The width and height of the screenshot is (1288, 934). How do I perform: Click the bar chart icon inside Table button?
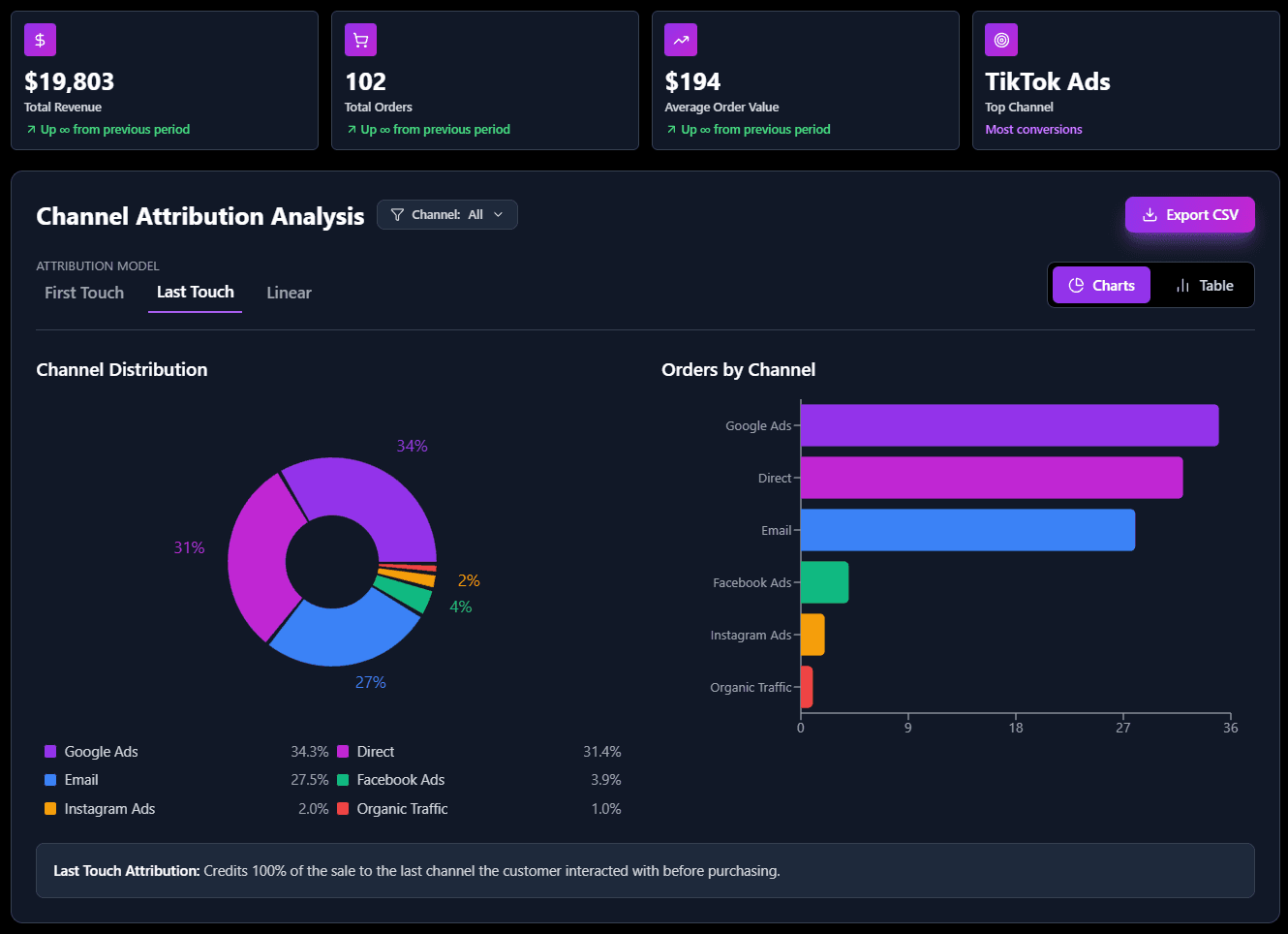(1183, 285)
